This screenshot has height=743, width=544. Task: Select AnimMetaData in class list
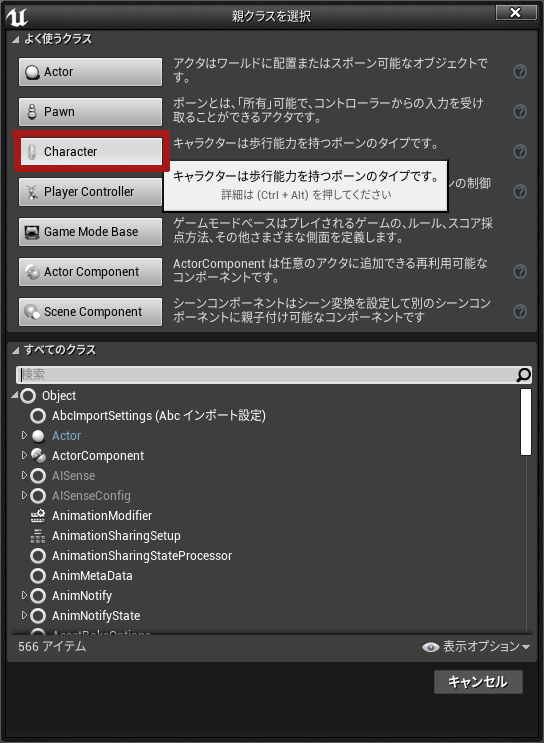[x=92, y=576]
